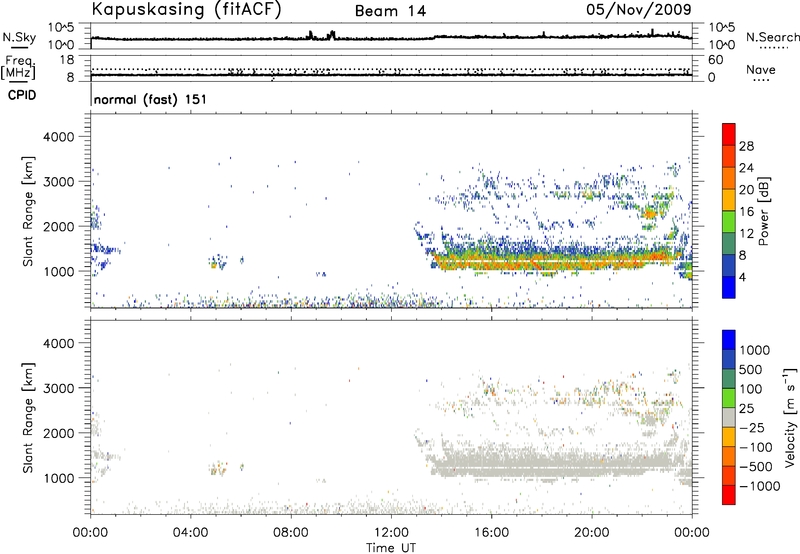The image size is (800, 554).
Task: Click the 20 label on power colorbar
Action: click(x=746, y=190)
